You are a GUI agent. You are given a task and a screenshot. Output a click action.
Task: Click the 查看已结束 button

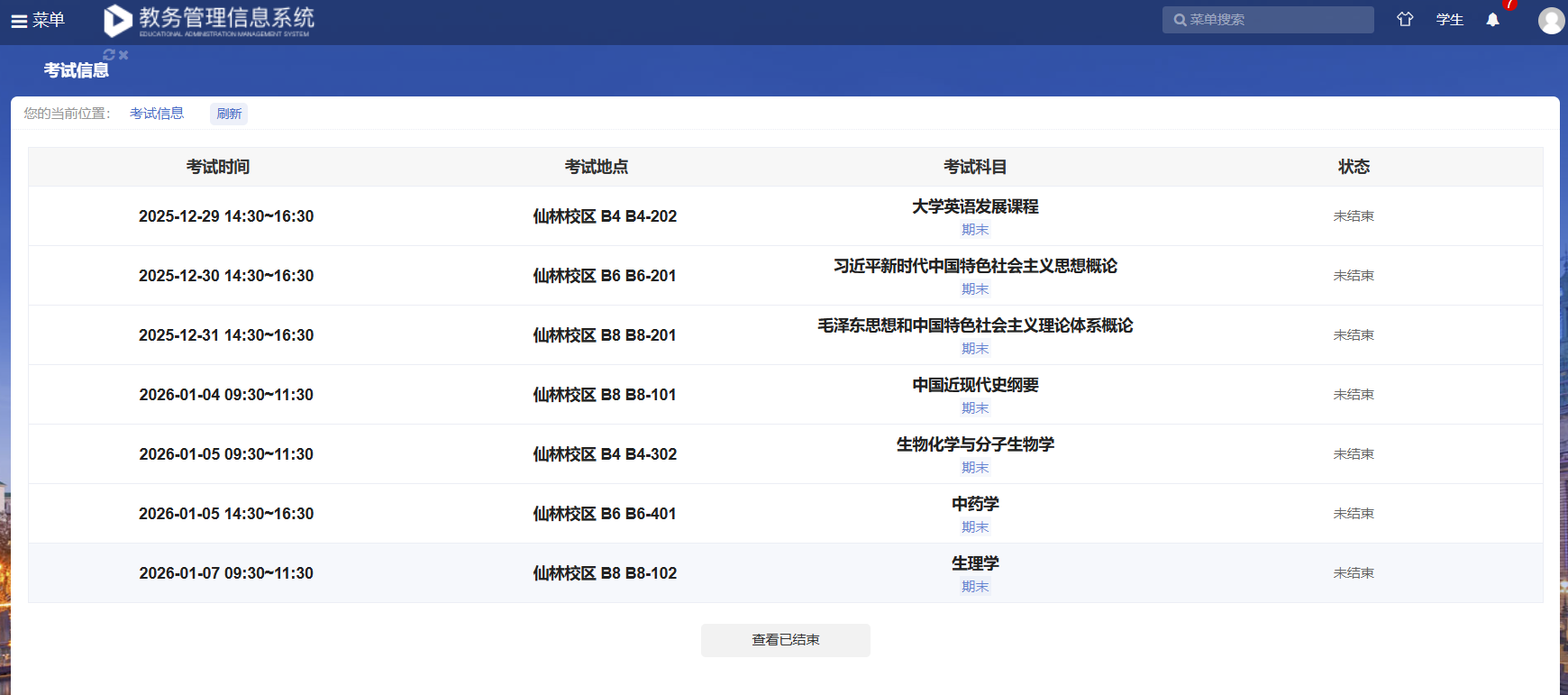tap(785, 640)
